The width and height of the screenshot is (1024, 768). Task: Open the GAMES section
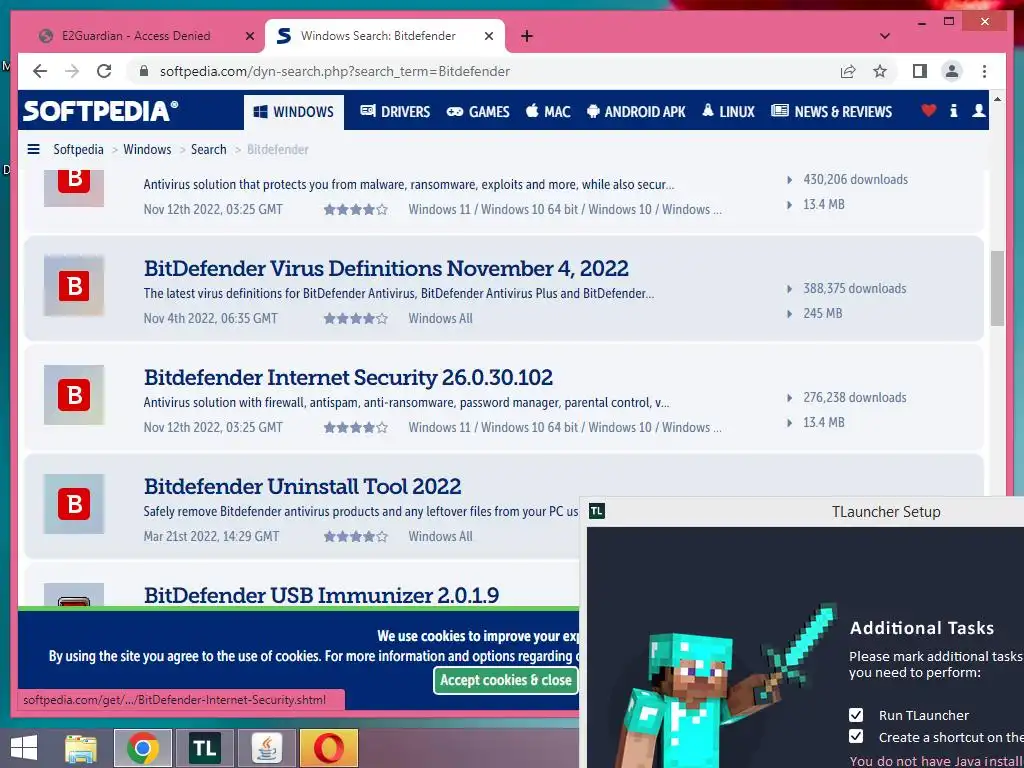tap(477, 112)
